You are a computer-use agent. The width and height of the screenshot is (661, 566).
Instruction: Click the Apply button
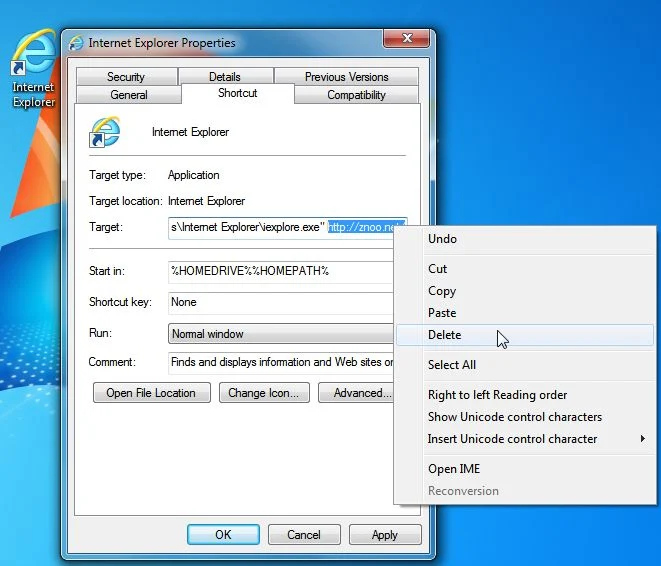tap(385, 534)
